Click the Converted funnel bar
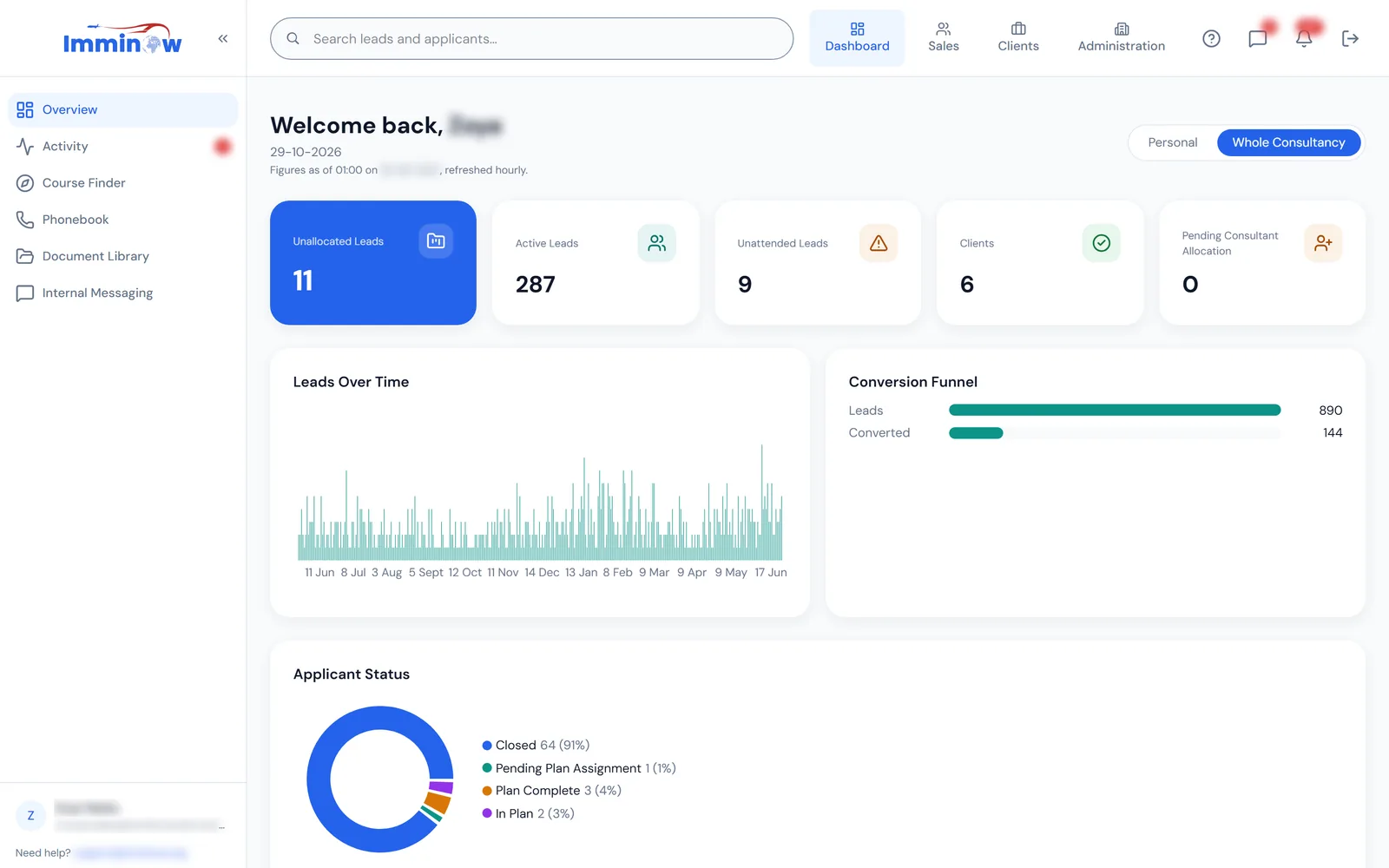 pos(976,433)
